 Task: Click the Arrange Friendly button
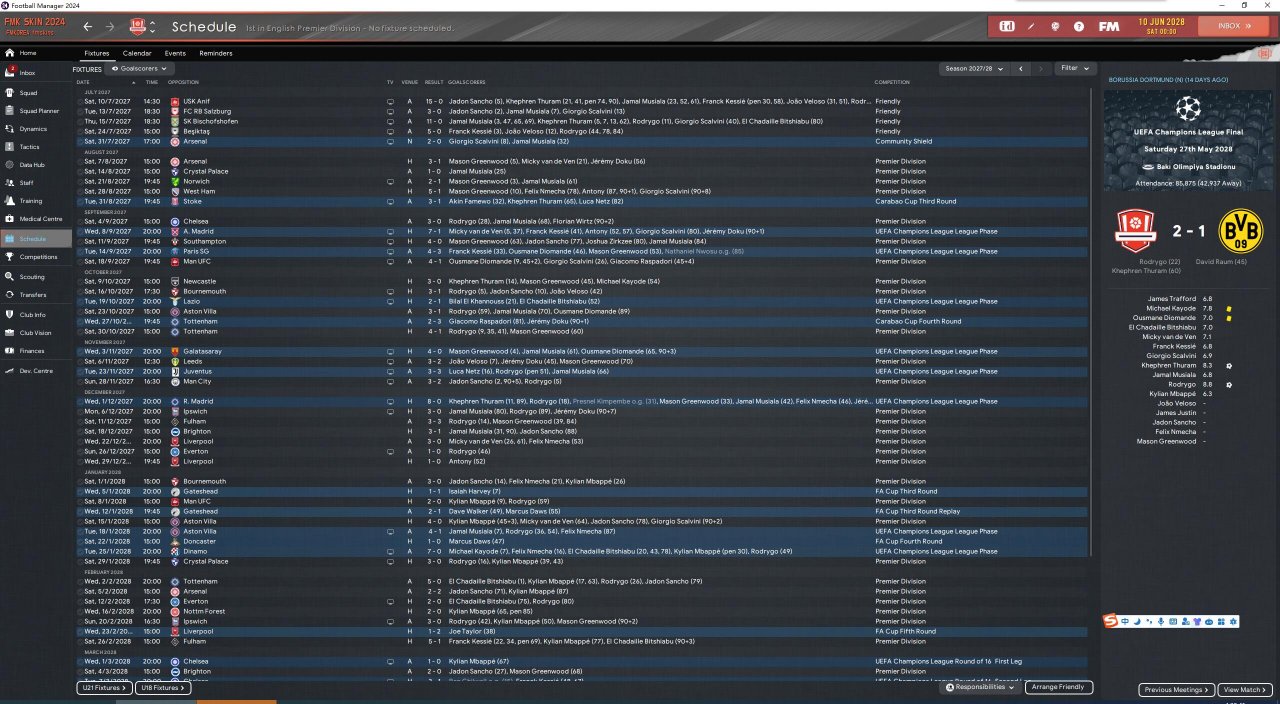(x=1059, y=687)
